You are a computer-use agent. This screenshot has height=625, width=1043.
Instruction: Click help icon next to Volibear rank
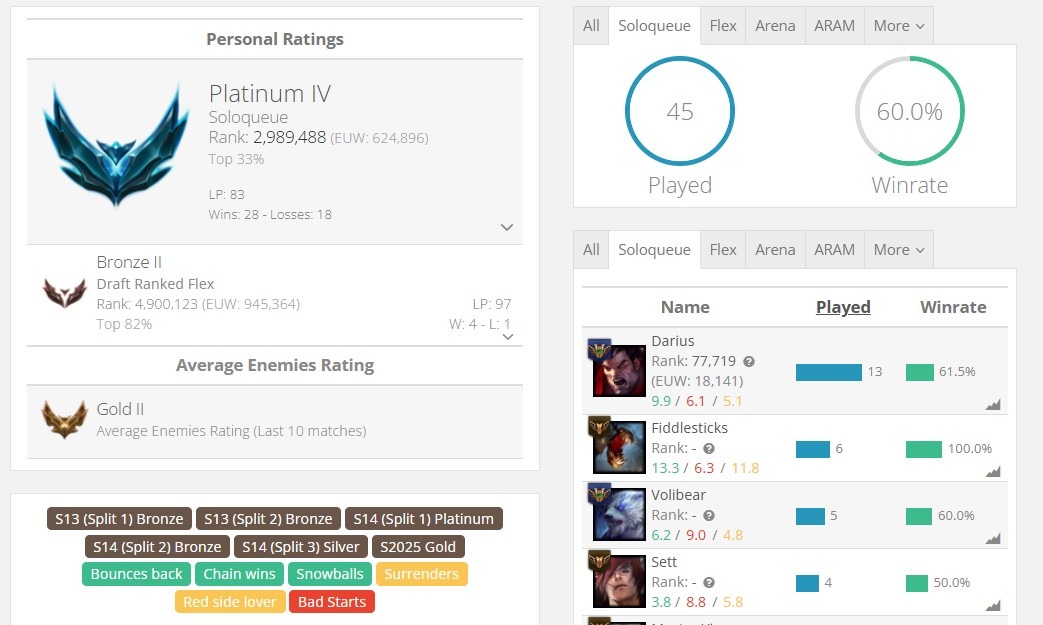pos(709,516)
